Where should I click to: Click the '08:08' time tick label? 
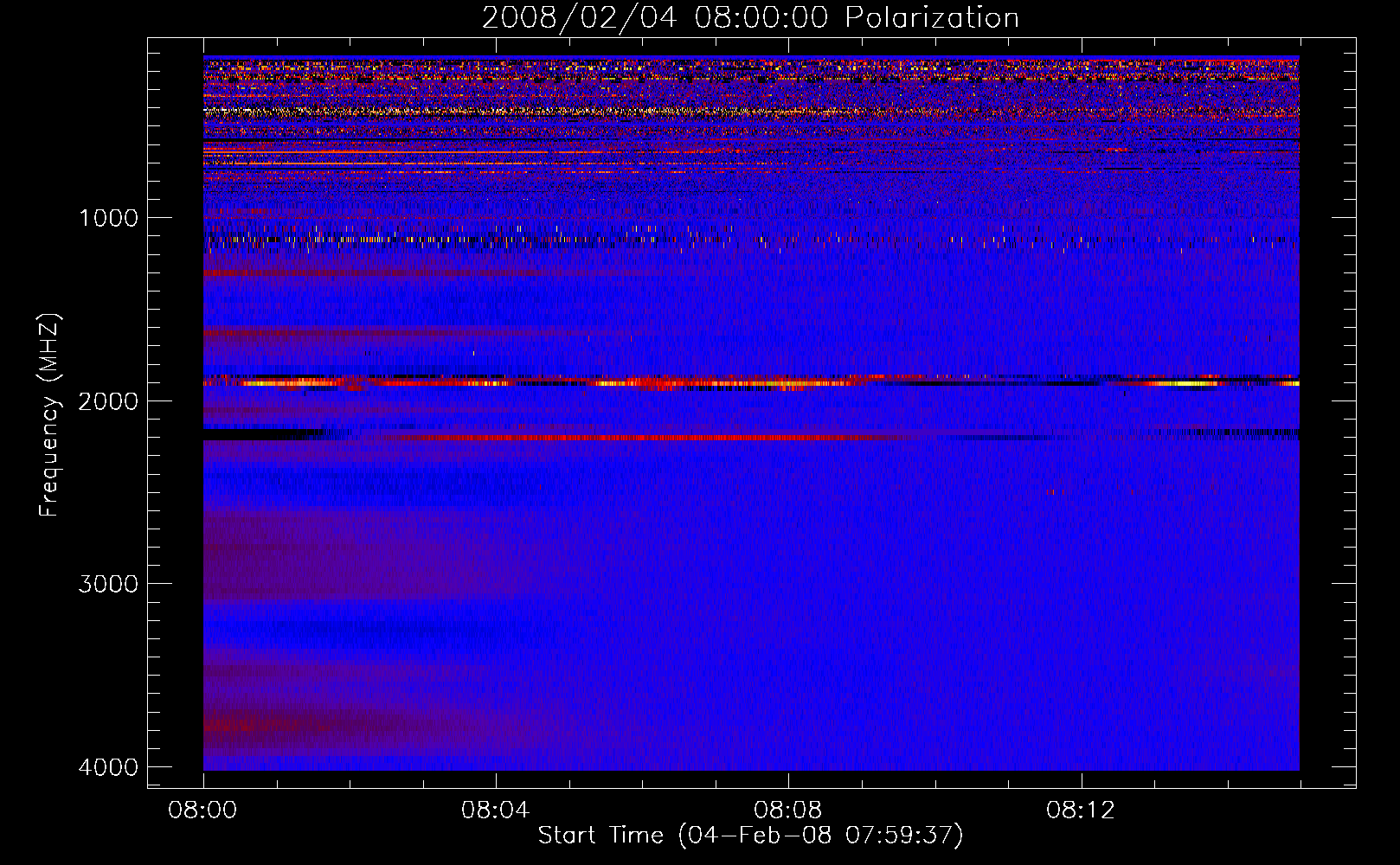(788, 811)
